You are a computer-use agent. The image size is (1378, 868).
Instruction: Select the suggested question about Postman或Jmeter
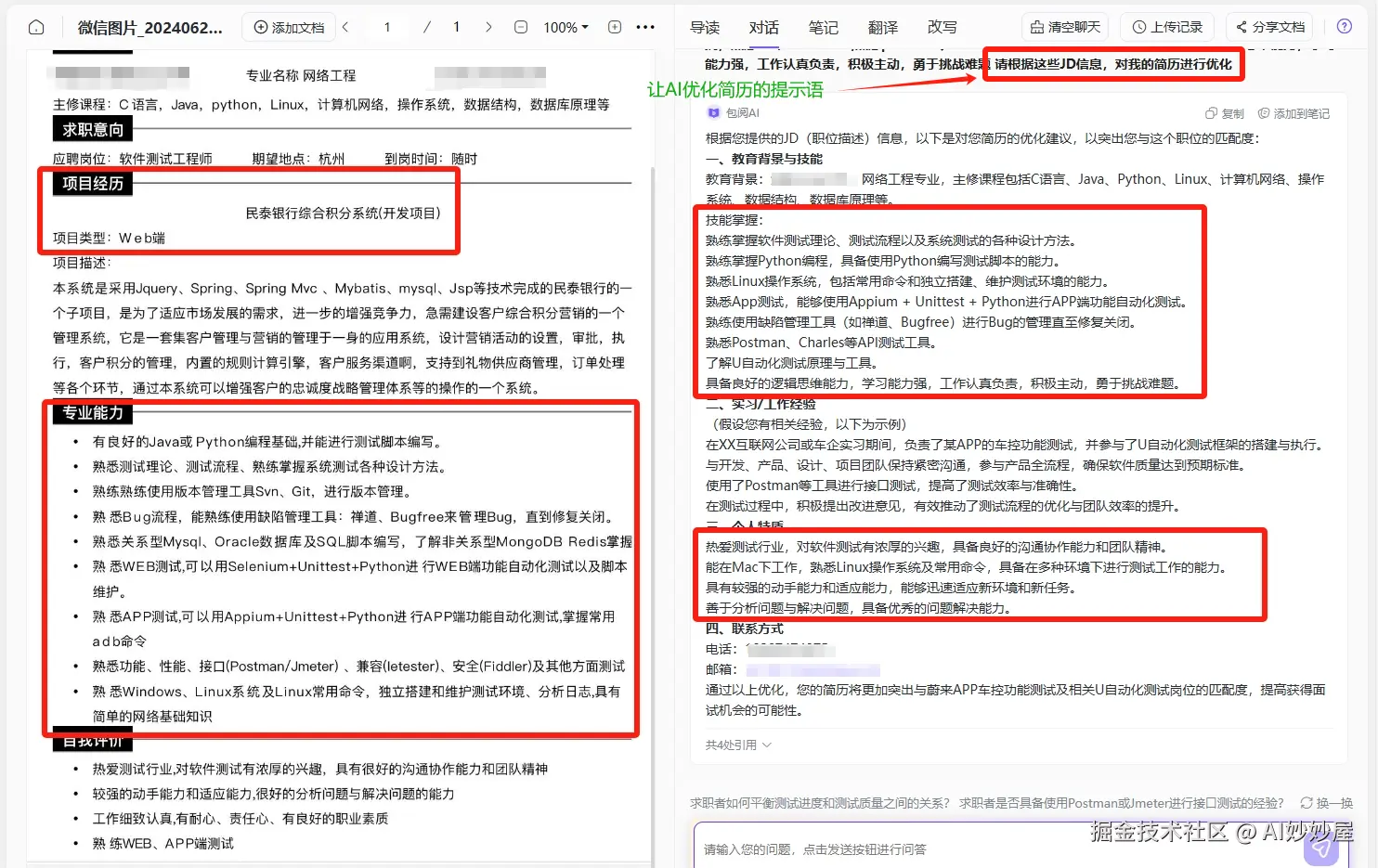[x=1122, y=803]
